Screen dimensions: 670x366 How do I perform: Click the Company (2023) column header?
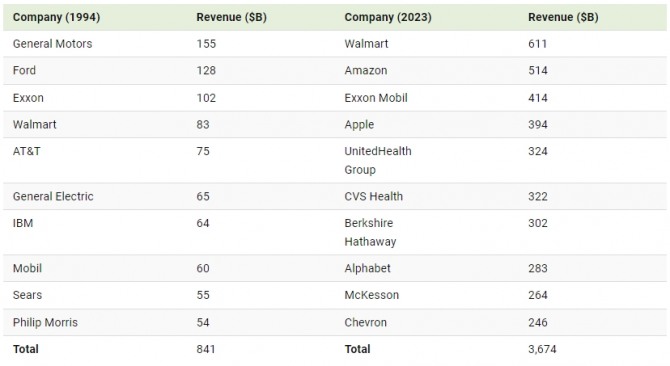(x=388, y=17)
